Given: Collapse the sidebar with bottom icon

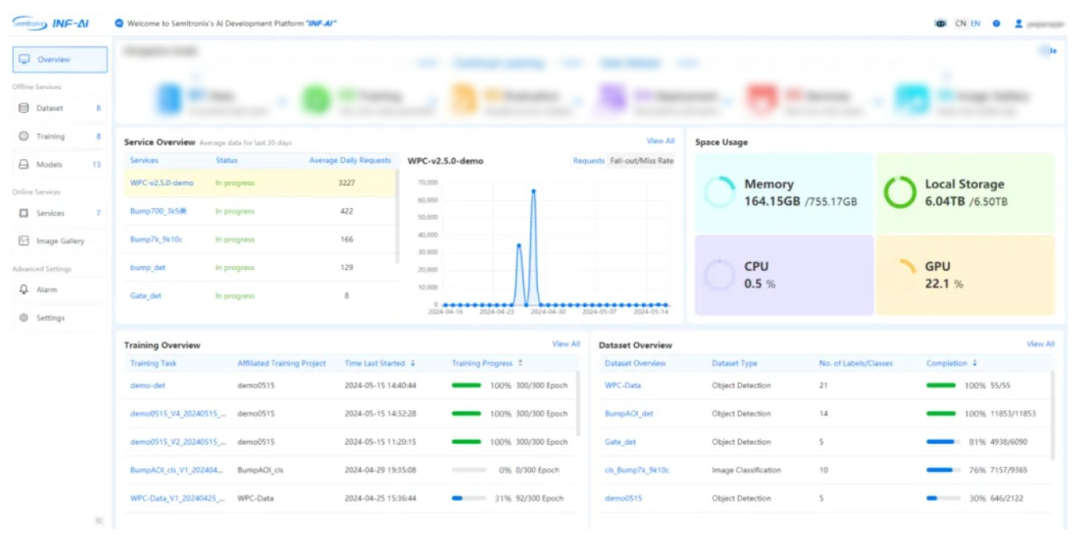Looking at the screenshot, I should (x=98, y=520).
